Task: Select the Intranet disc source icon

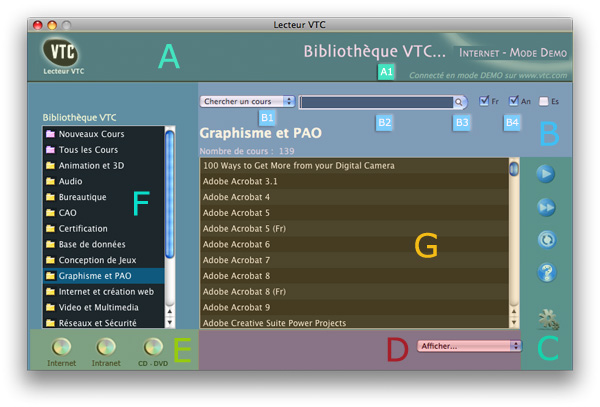Action: tap(106, 347)
